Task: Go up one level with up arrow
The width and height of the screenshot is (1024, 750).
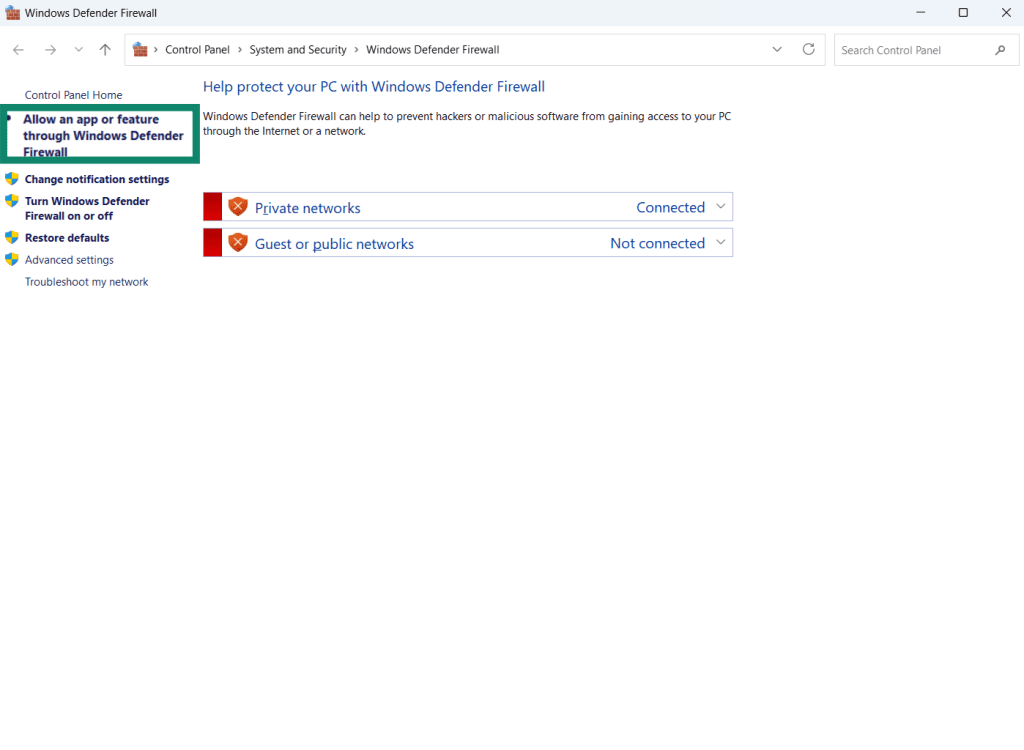Action: [105, 50]
